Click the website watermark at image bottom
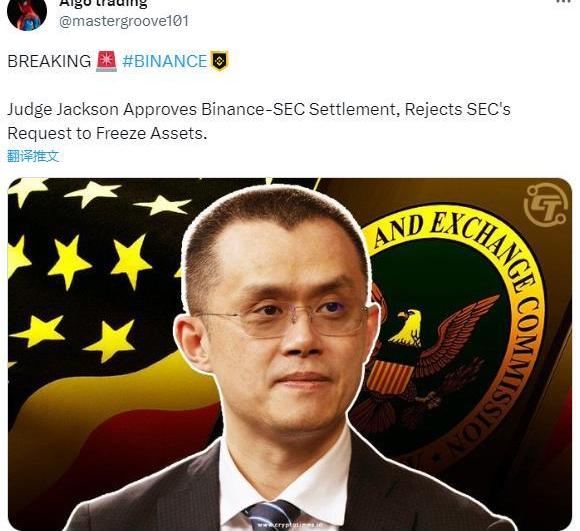 click(290, 525)
